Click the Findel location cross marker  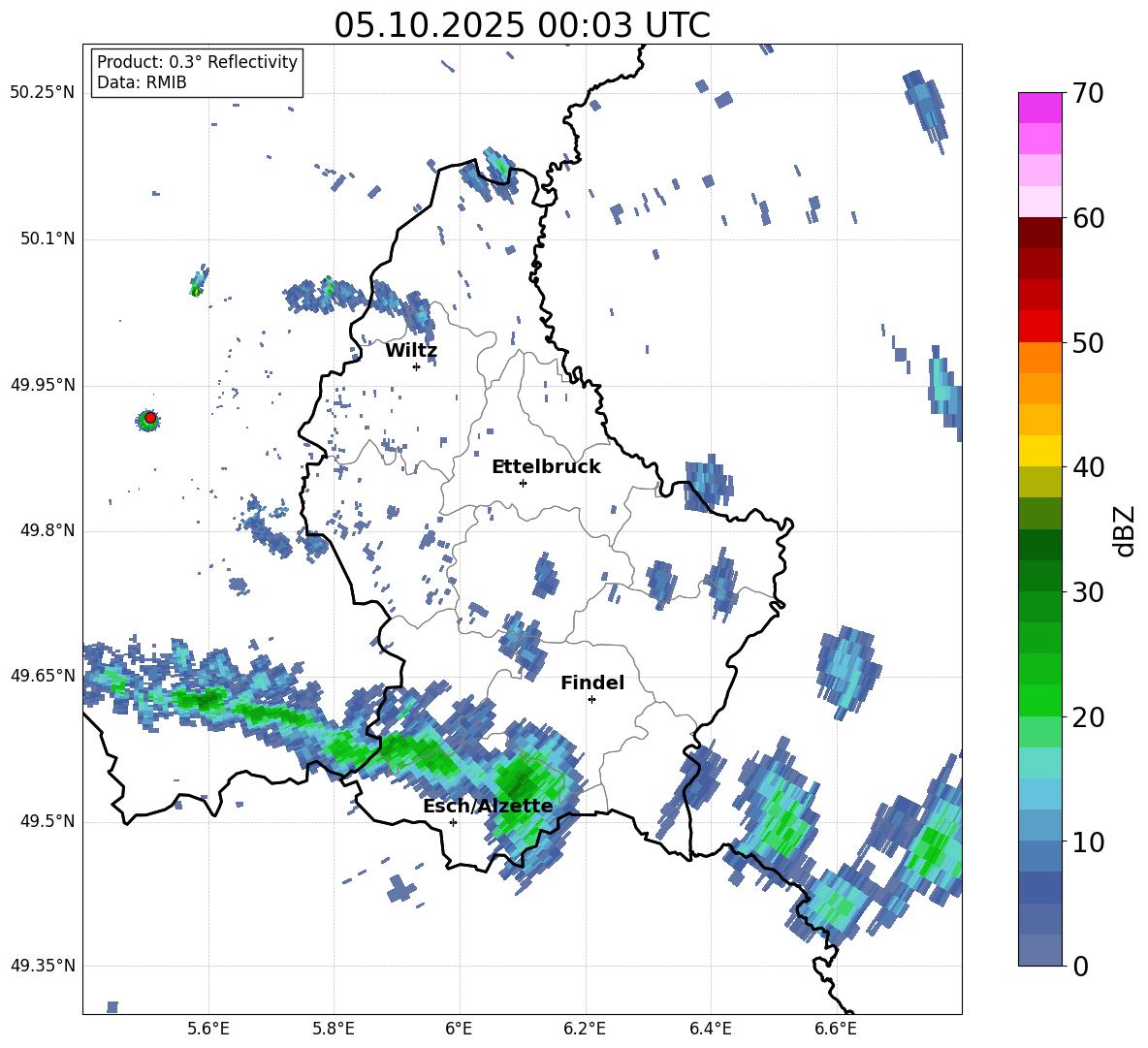pos(591,700)
